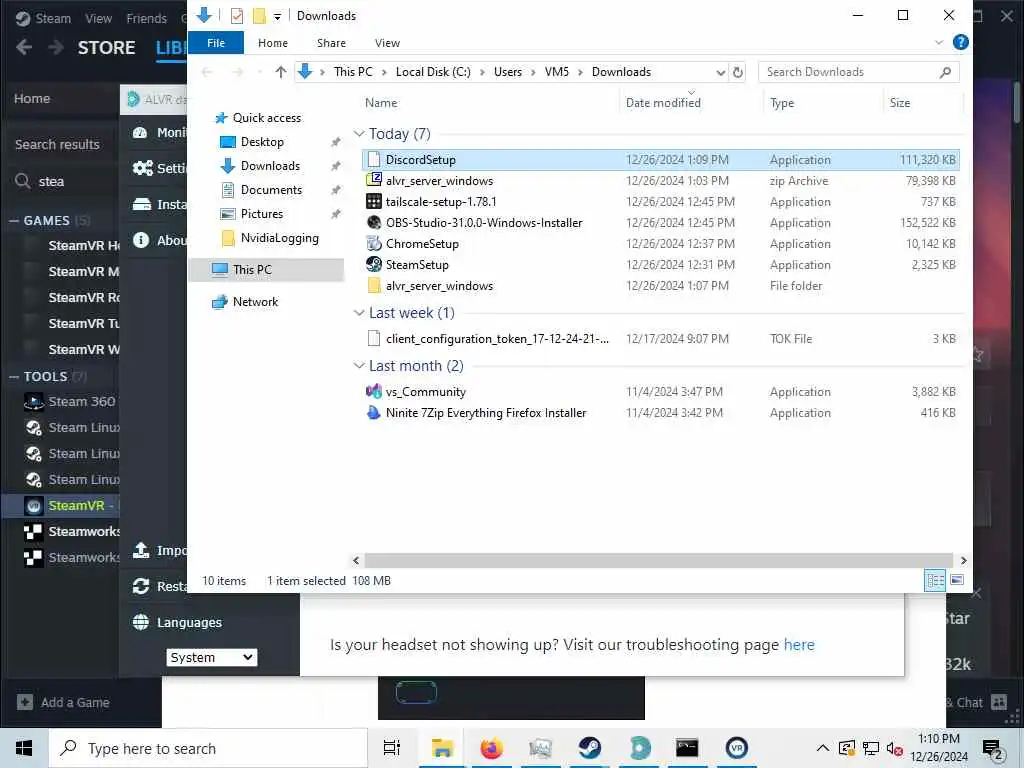Open the Friends menu in Steam window

click(146, 18)
